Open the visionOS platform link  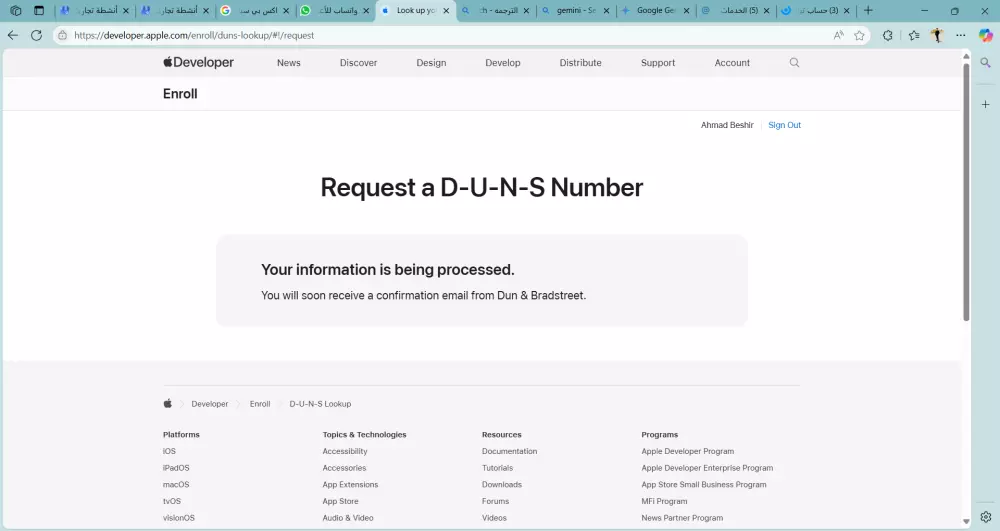(x=179, y=517)
